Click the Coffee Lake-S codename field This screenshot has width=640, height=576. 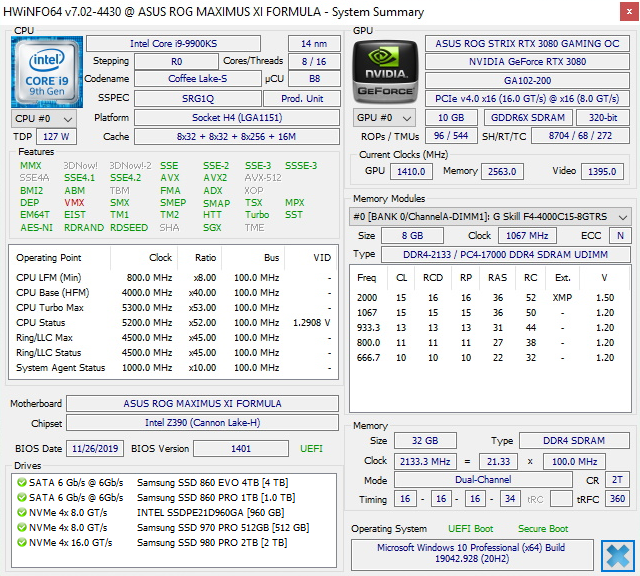coord(198,78)
